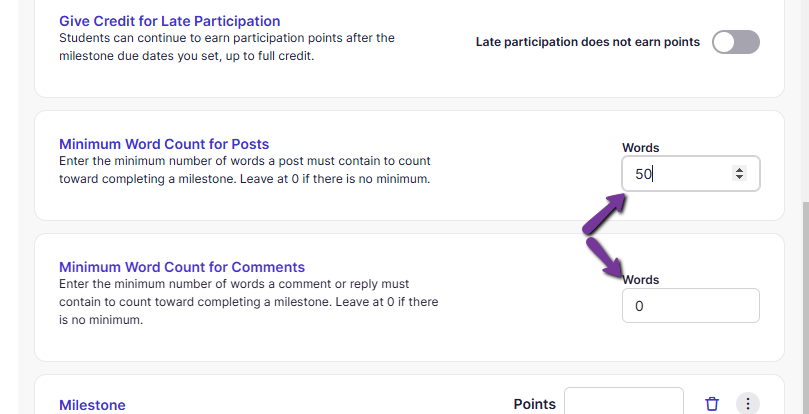Click the posts word count description text
The height and width of the screenshot is (414, 809).
(245, 169)
